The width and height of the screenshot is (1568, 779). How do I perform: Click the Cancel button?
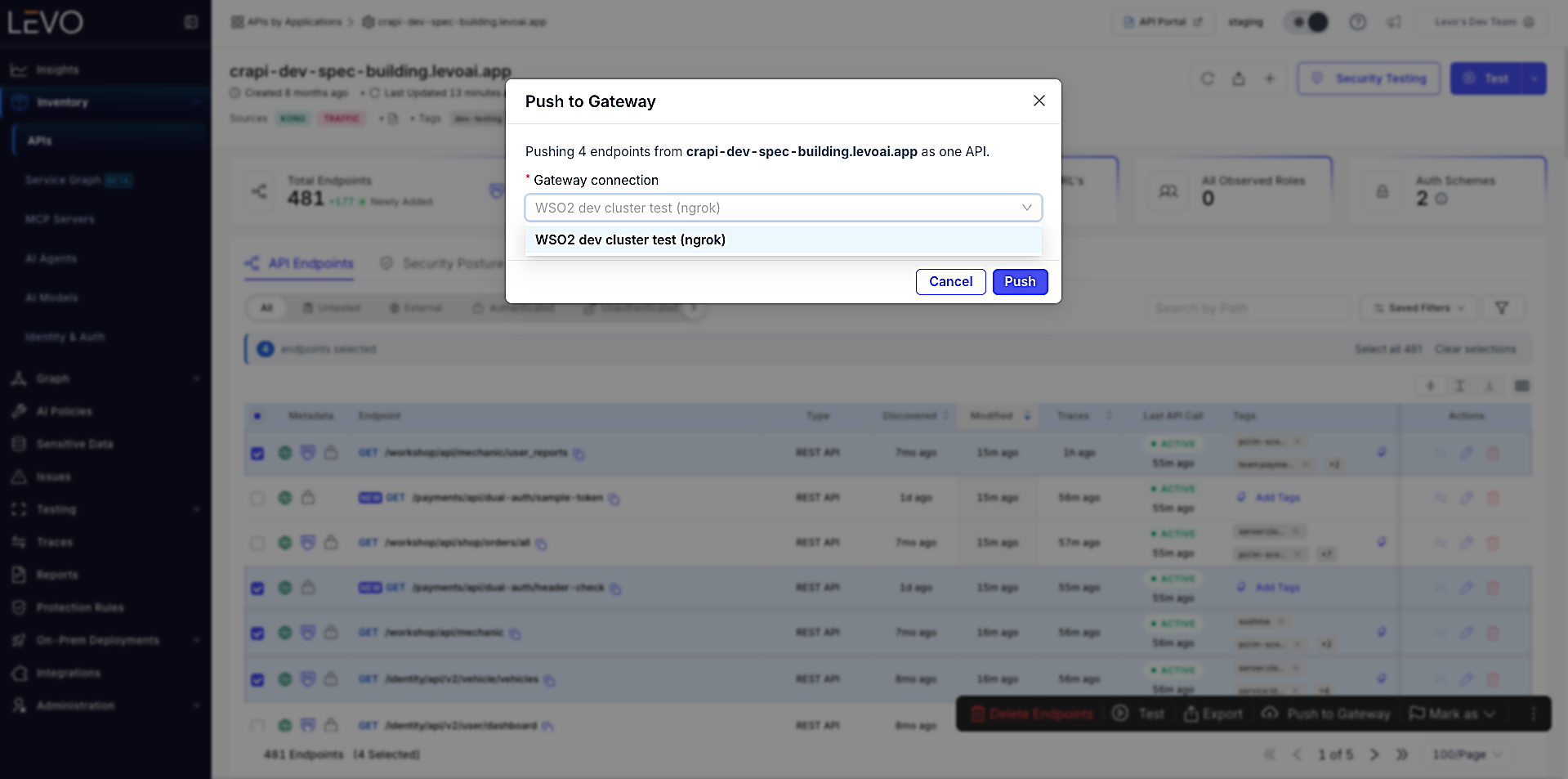coord(950,281)
